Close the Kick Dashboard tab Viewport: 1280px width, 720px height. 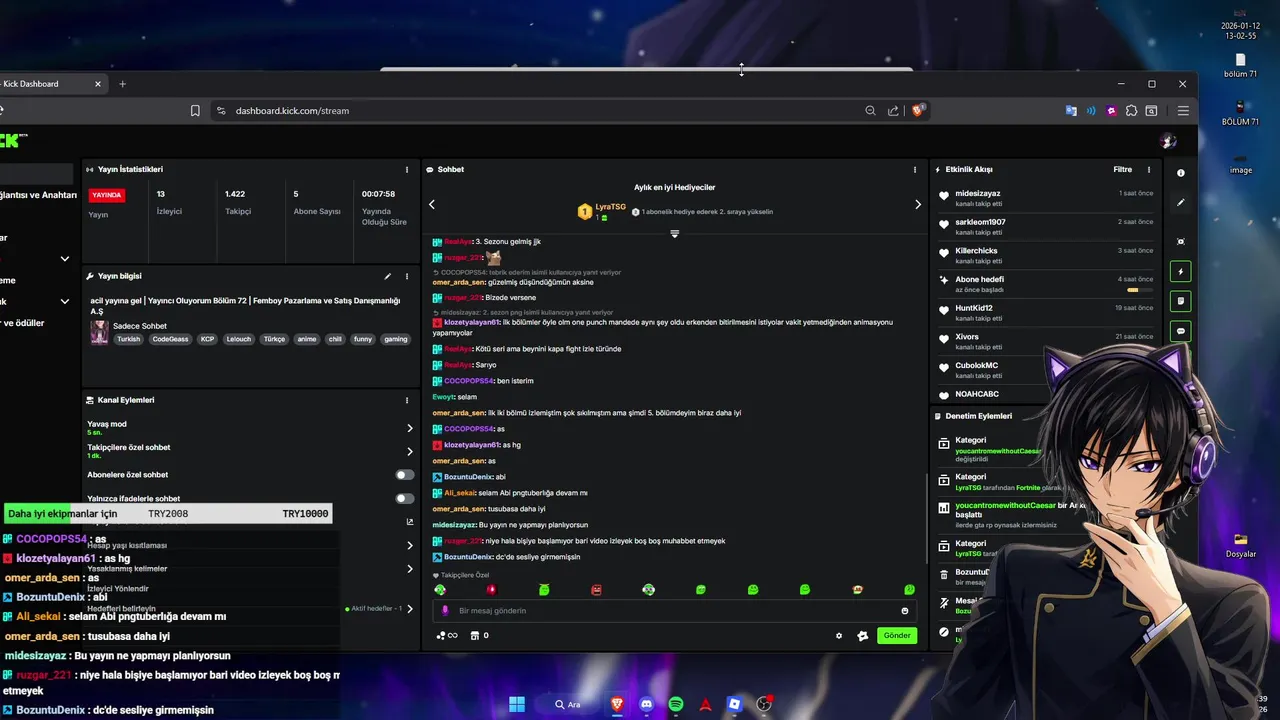[98, 84]
